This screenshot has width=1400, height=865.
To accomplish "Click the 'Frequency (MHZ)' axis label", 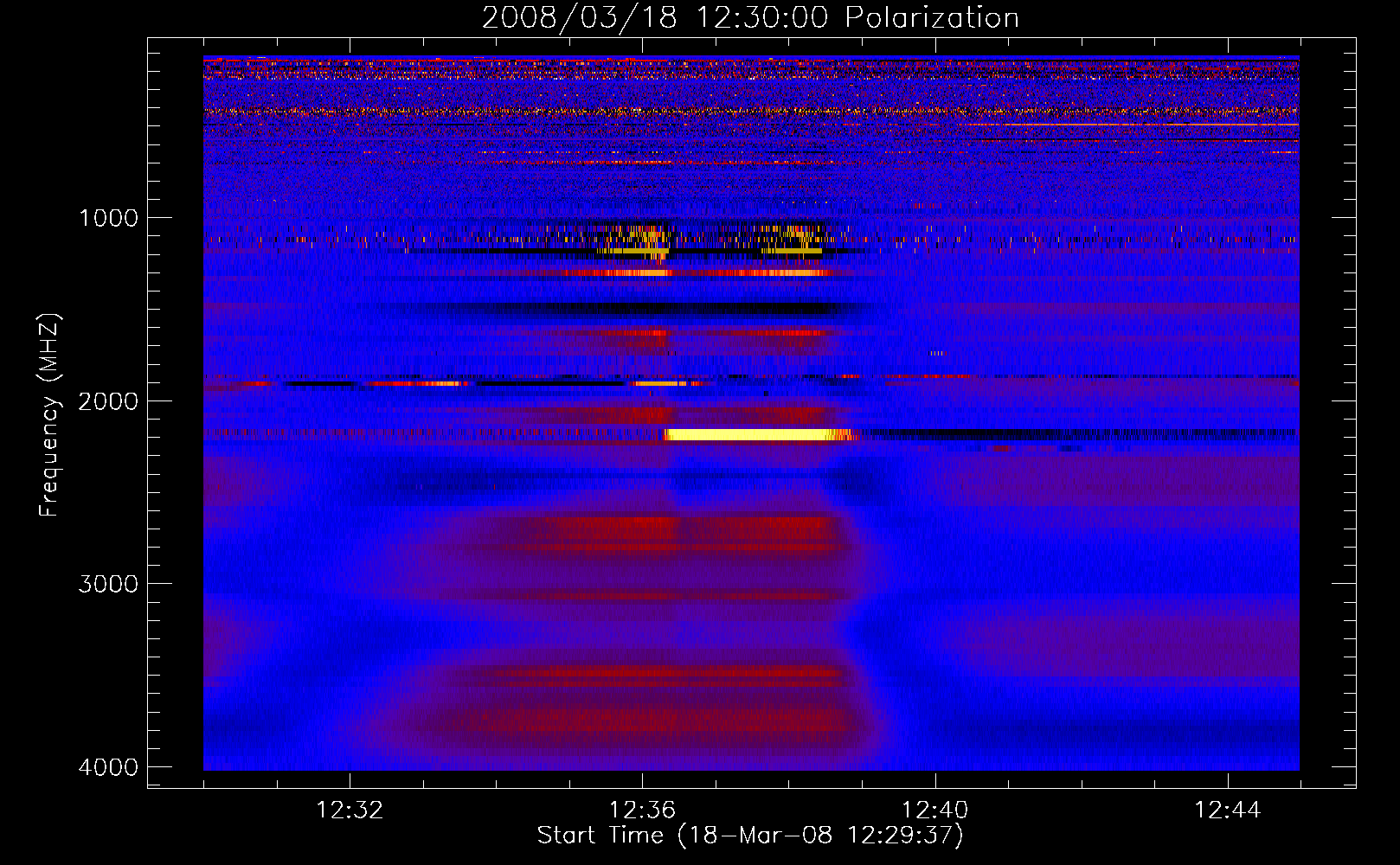I will pyautogui.click(x=50, y=415).
